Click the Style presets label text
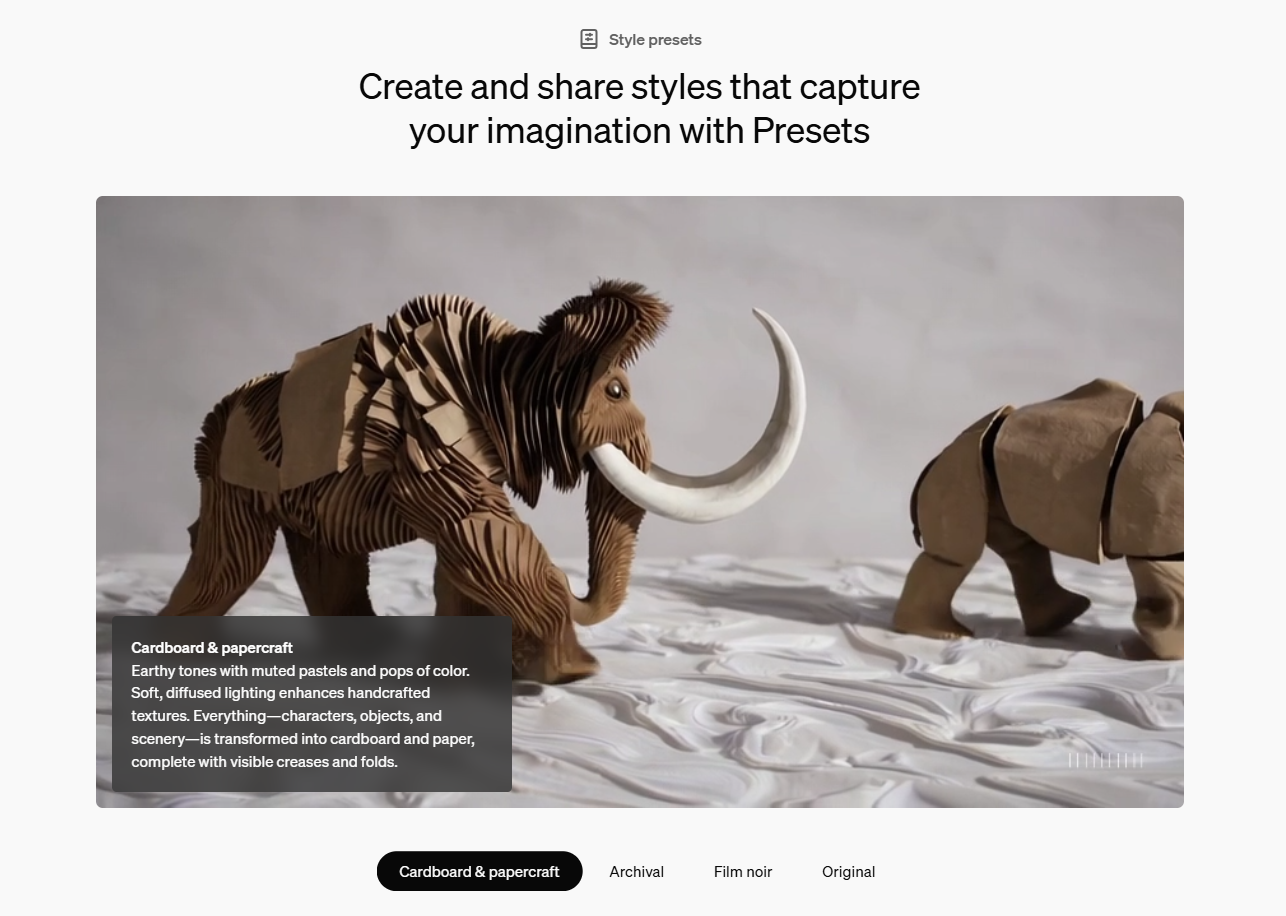Image resolution: width=1286 pixels, height=916 pixels. coord(655,40)
